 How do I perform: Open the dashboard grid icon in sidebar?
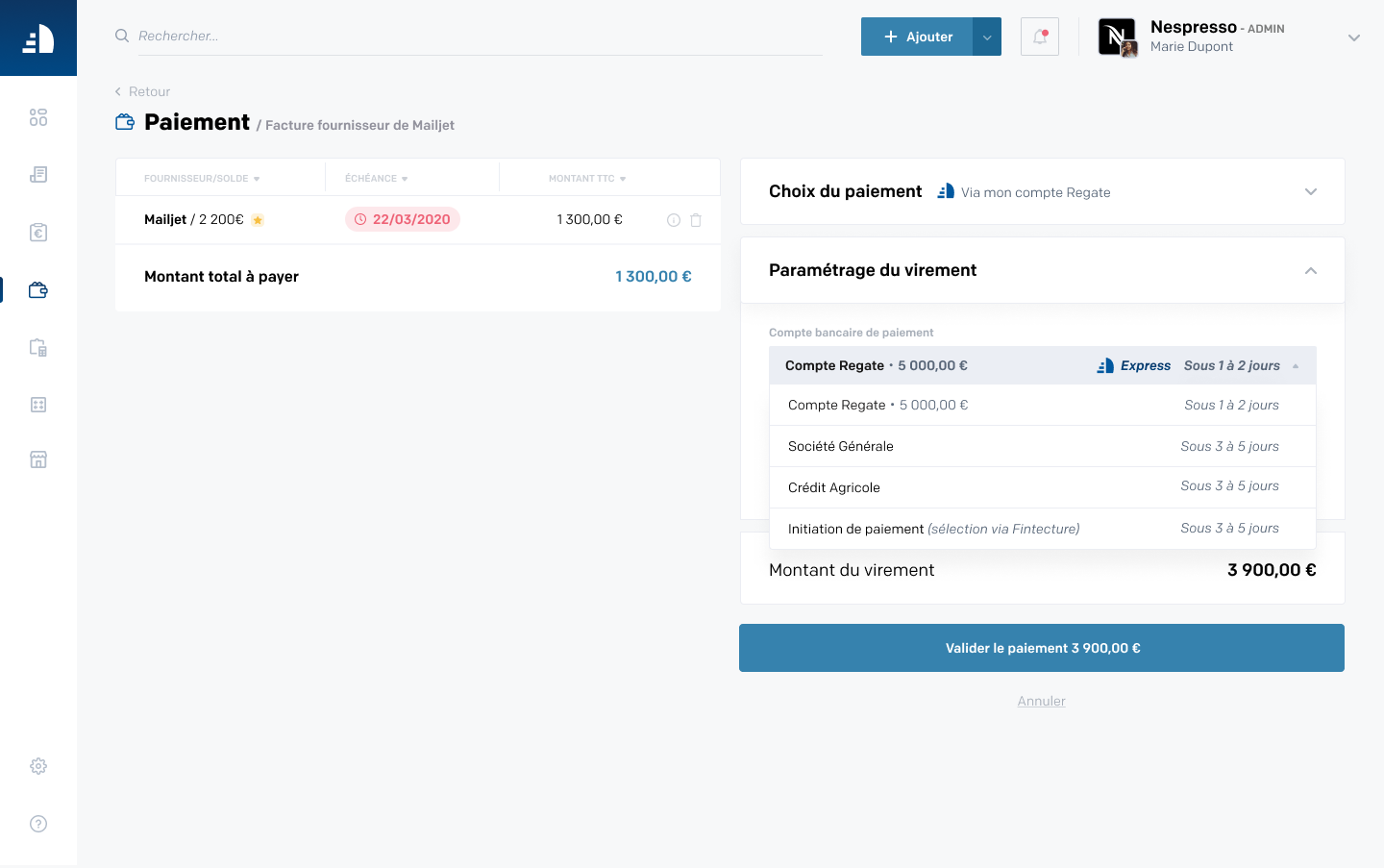(x=38, y=117)
